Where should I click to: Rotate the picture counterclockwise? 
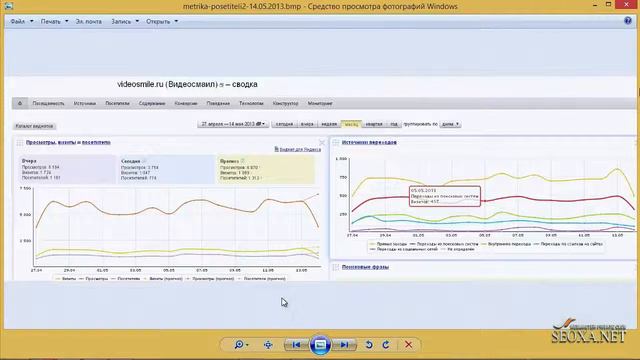coord(369,345)
